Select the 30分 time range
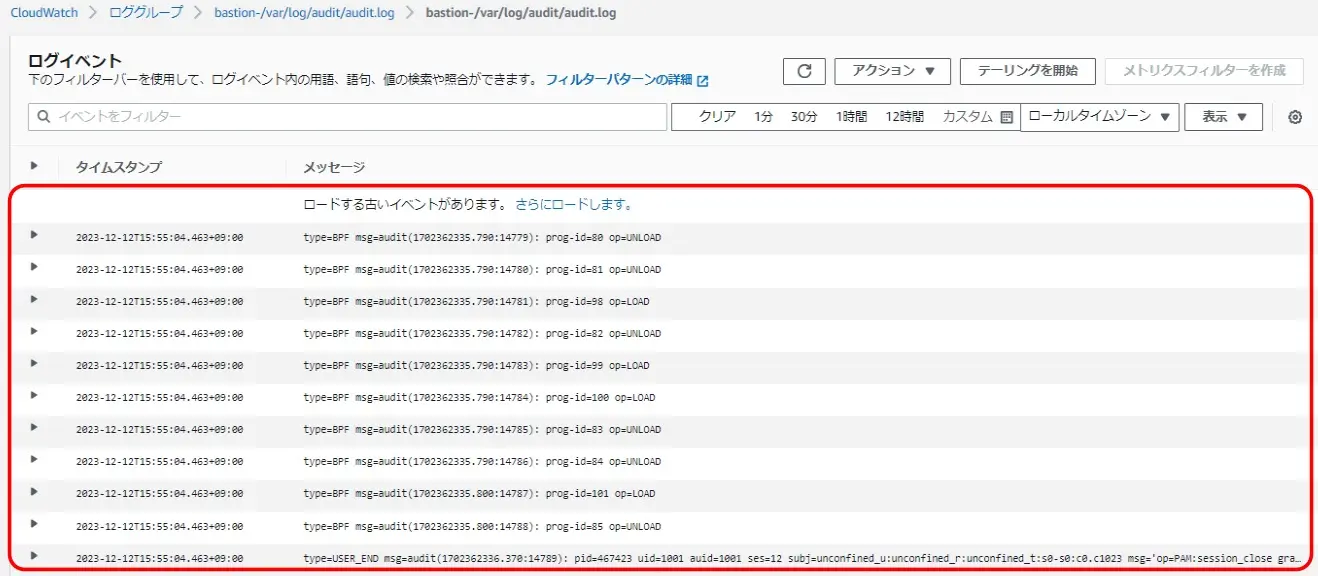 (x=804, y=117)
